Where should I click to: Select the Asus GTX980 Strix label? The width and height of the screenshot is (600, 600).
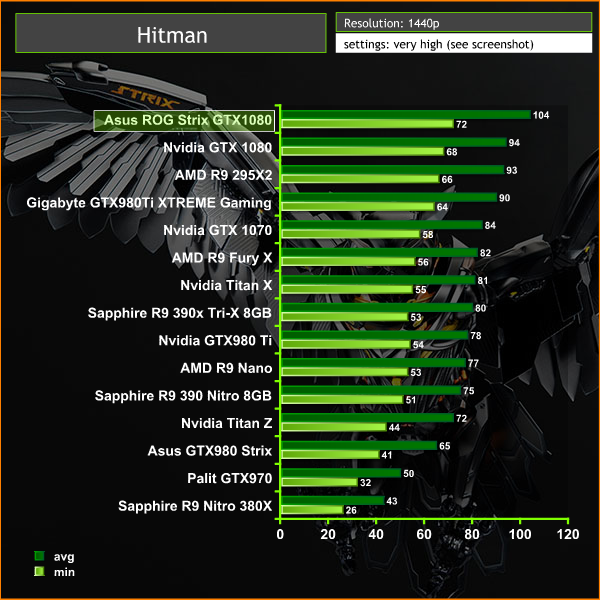(x=210, y=451)
